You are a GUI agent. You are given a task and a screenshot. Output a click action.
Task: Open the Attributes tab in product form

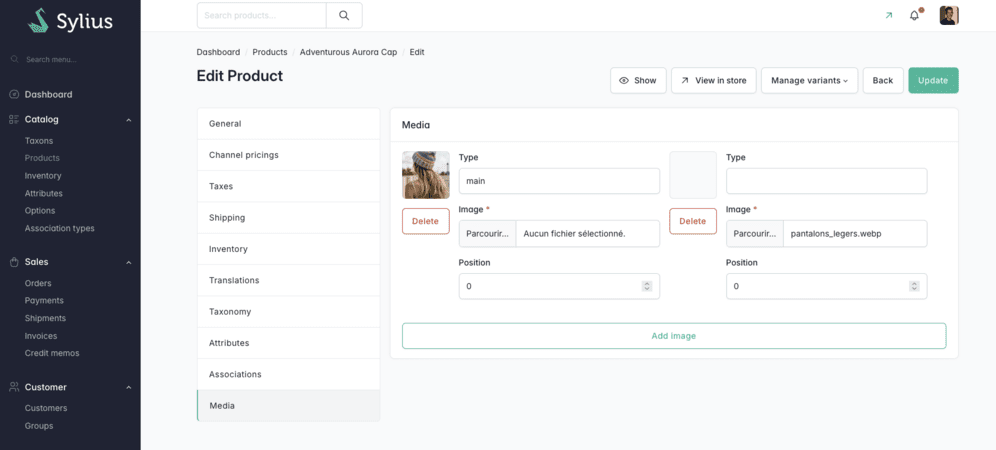coord(288,343)
